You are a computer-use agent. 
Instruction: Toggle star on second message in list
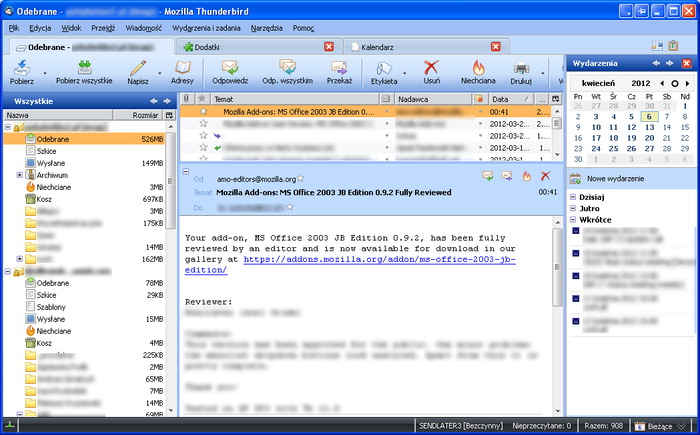tap(203, 123)
